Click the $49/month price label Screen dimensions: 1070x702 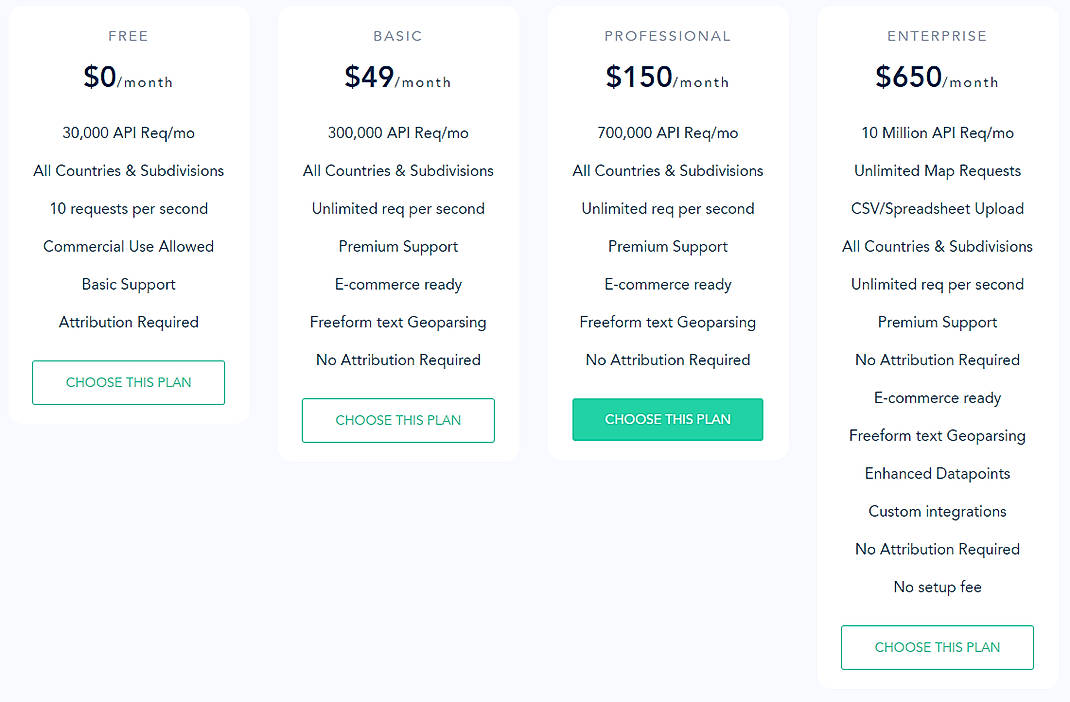pyautogui.click(x=398, y=76)
